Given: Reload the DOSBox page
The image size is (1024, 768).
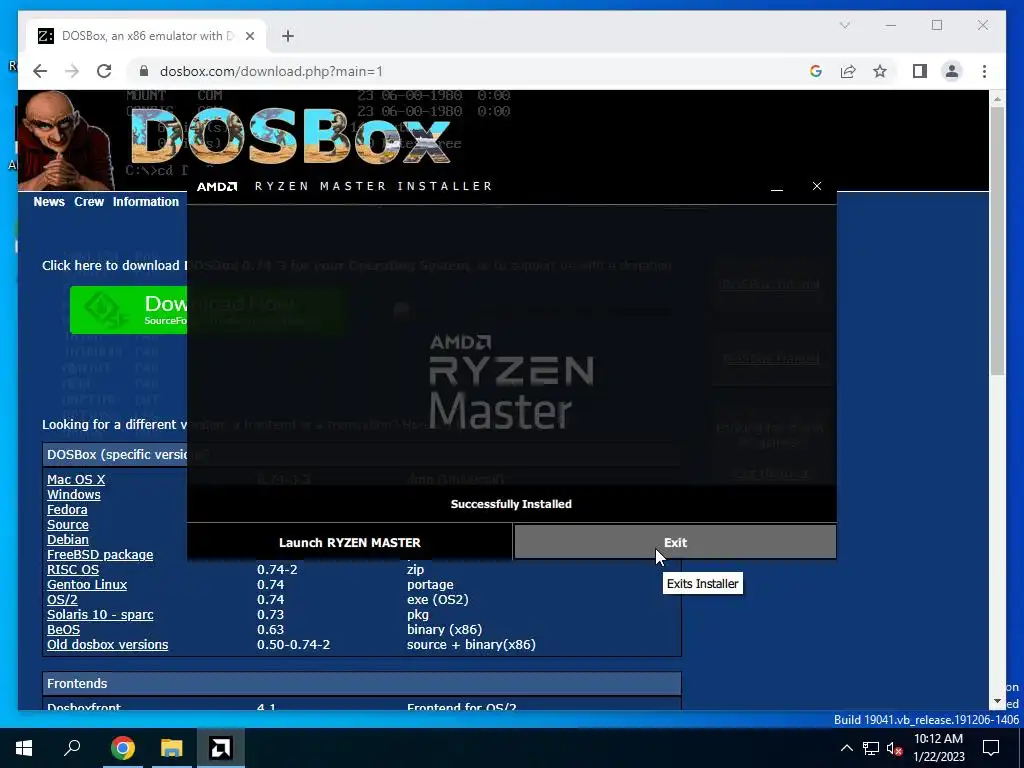Looking at the screenshot, I should click(x=104, y=71).
